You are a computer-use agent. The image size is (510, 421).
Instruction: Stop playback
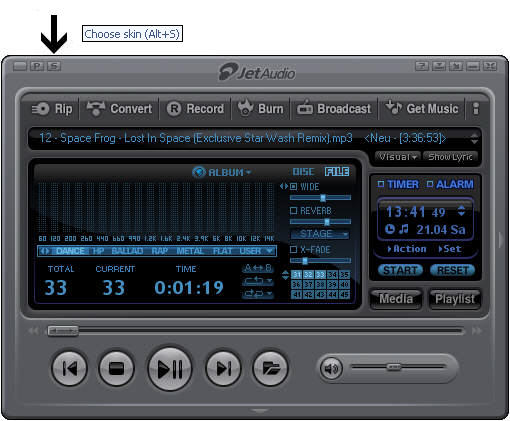pos(116,369)
